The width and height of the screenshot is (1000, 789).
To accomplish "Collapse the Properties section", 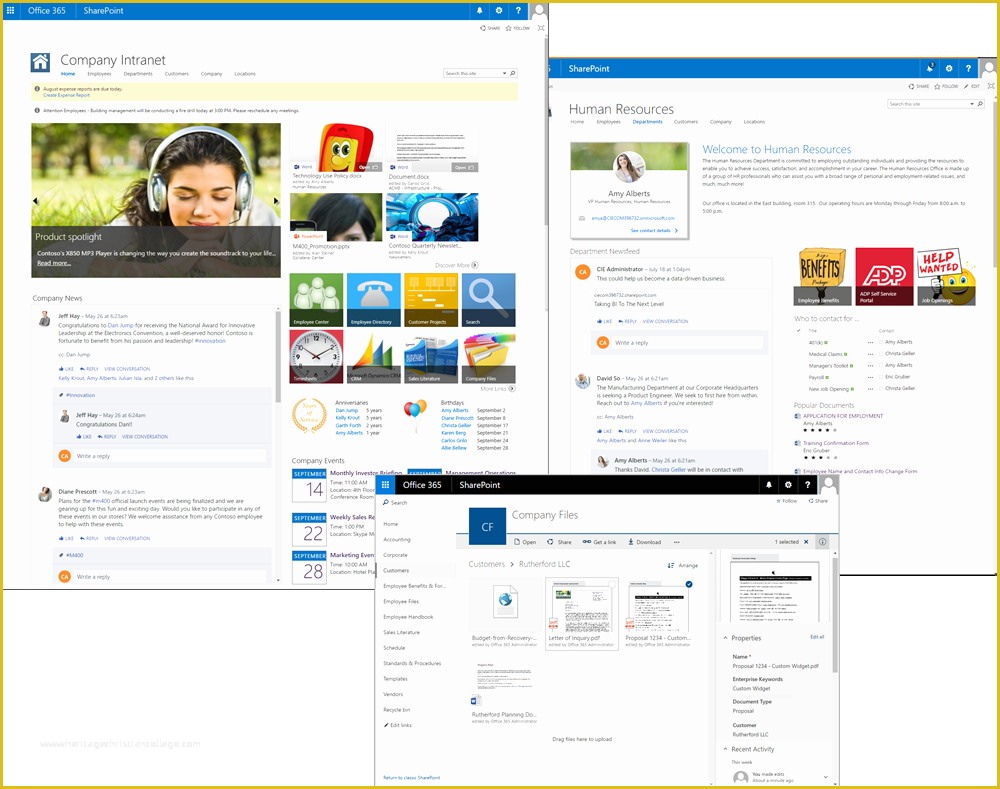I will (726, 638).
